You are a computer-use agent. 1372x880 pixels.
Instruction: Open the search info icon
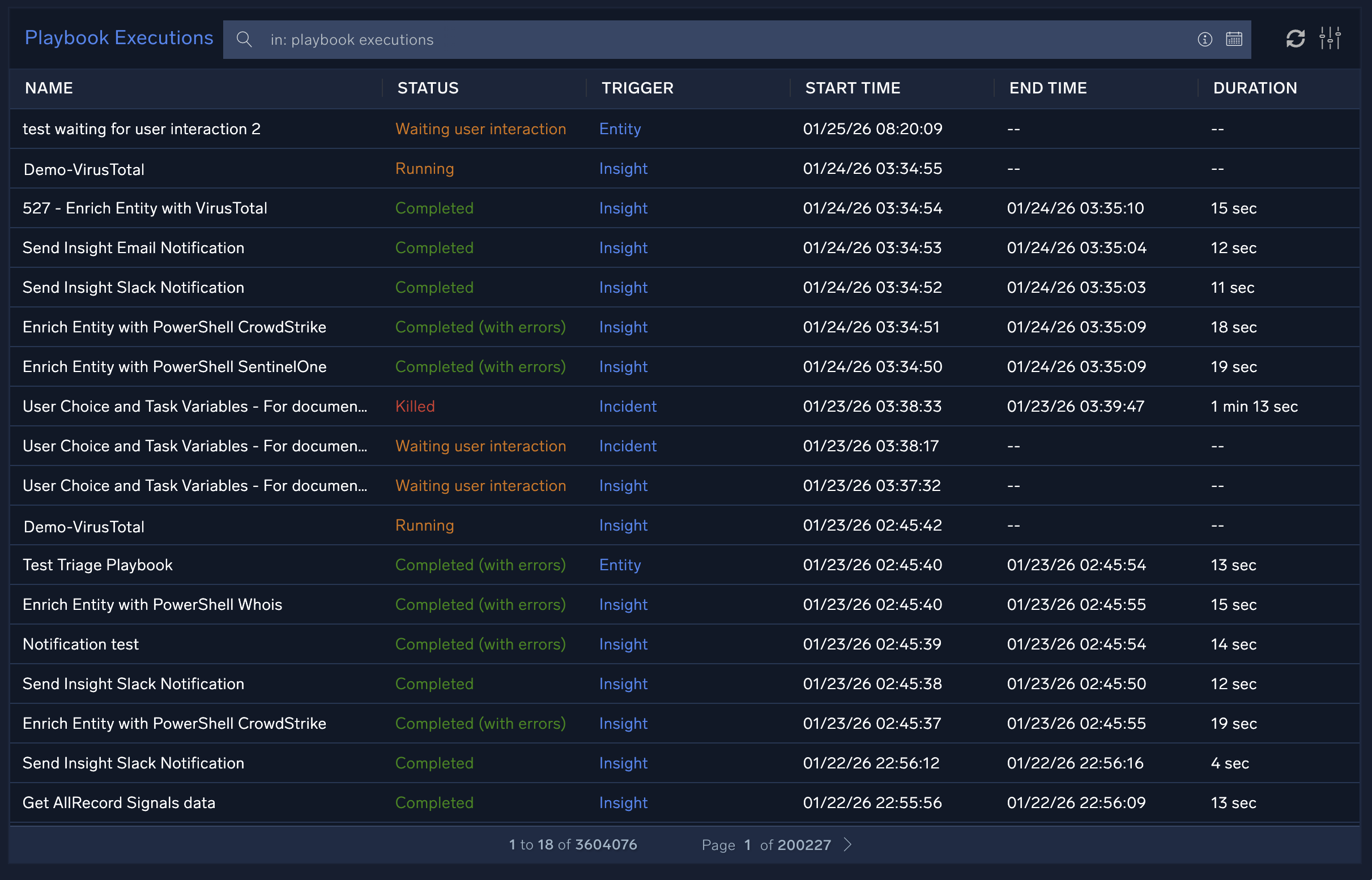(x=1204, y=40)
